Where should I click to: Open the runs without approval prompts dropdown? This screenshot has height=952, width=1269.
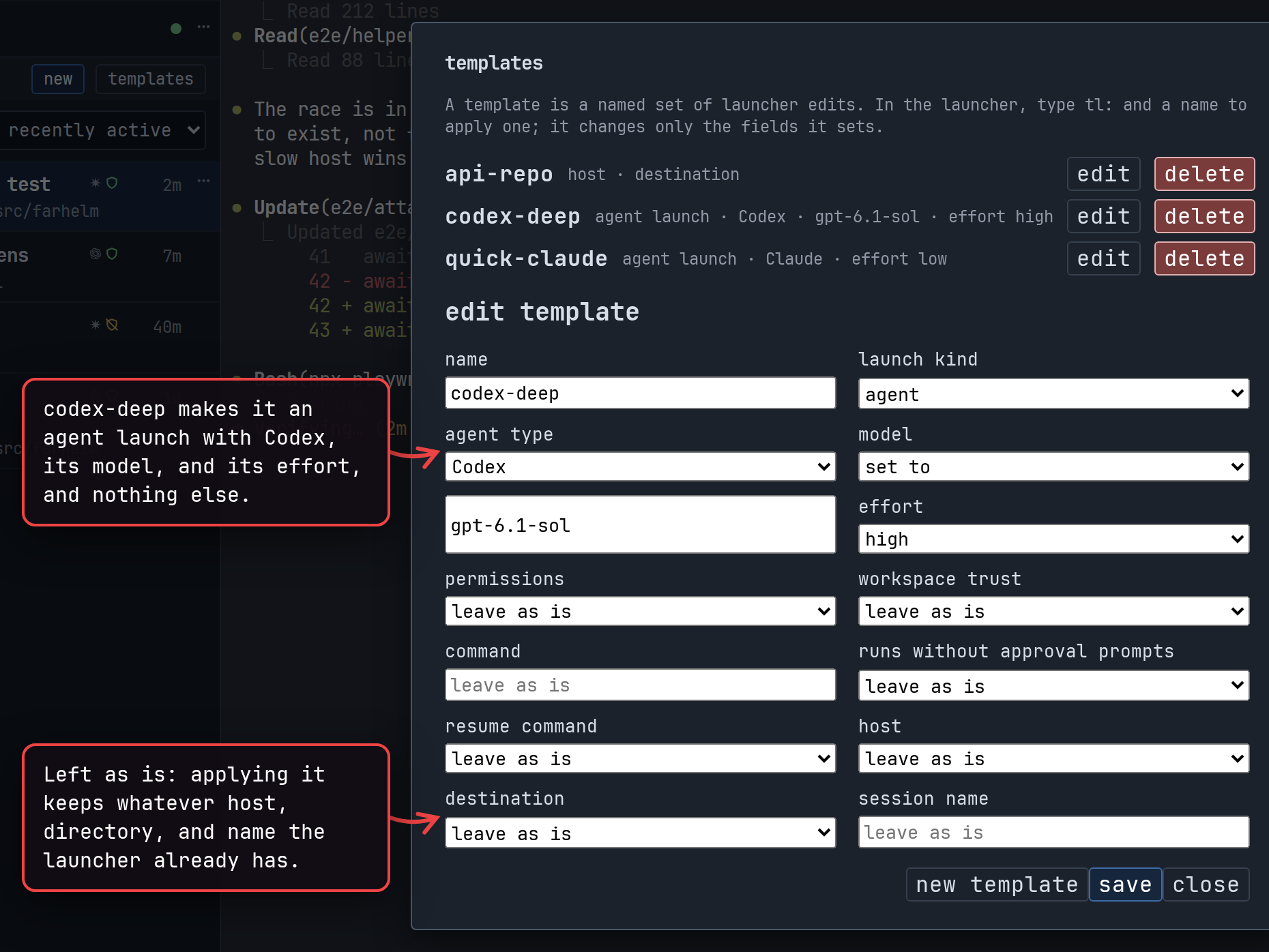click(1053, 686)
